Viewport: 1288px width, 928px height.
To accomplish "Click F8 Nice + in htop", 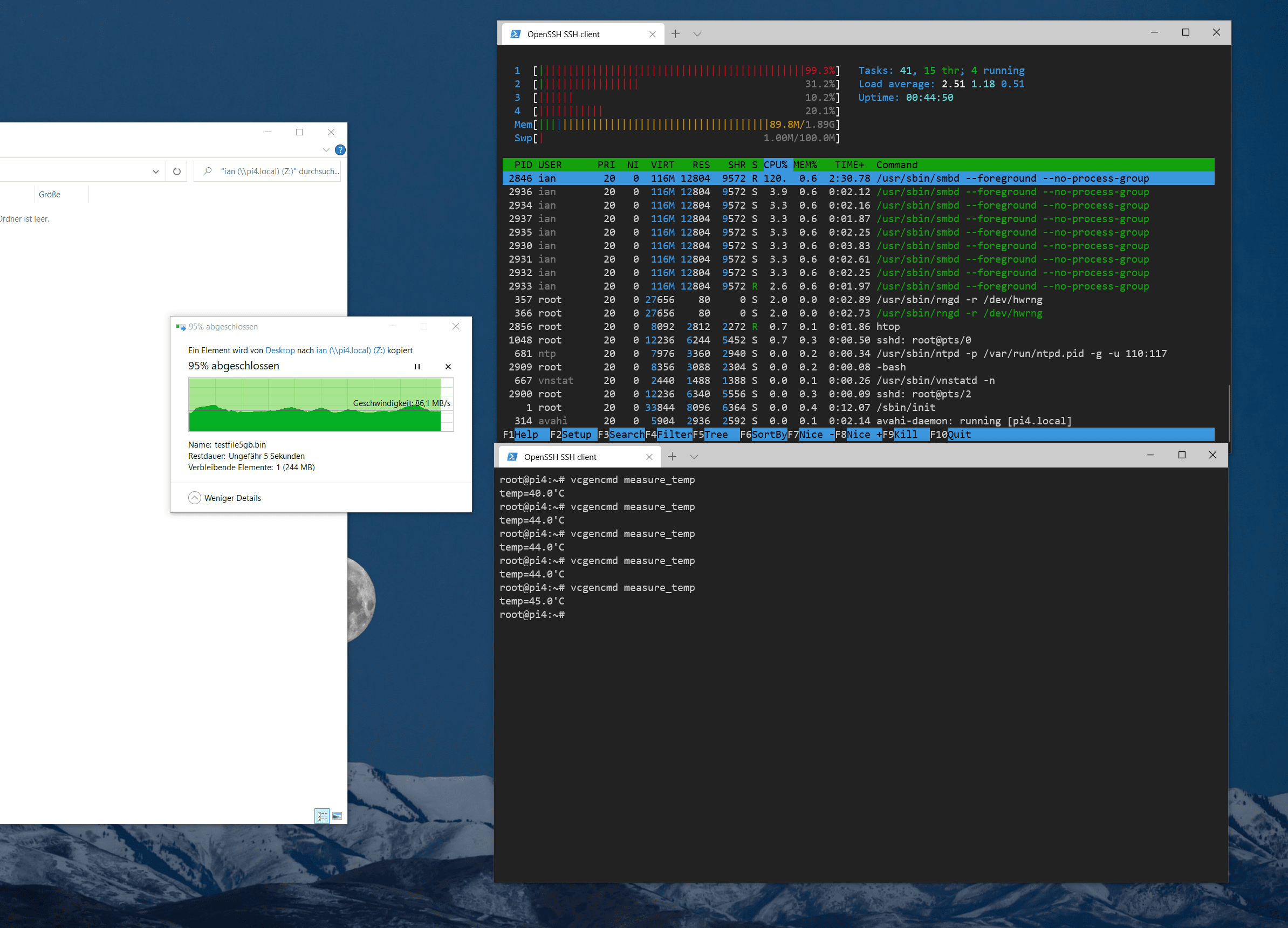I will pos(859,435).
